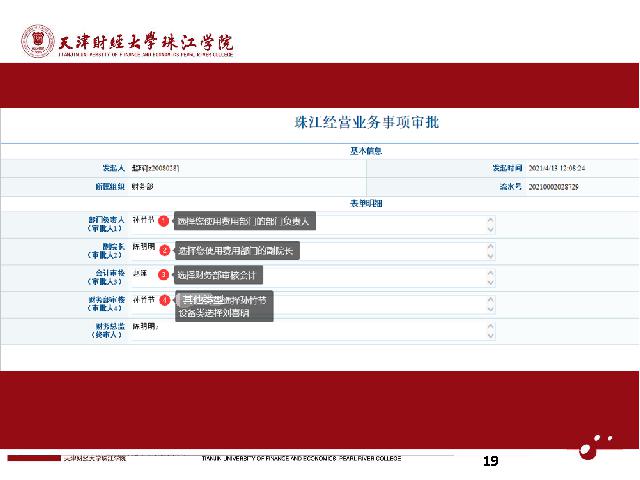
Task: Click the 终审人 field's down arrow
Action: coord(490,336)
